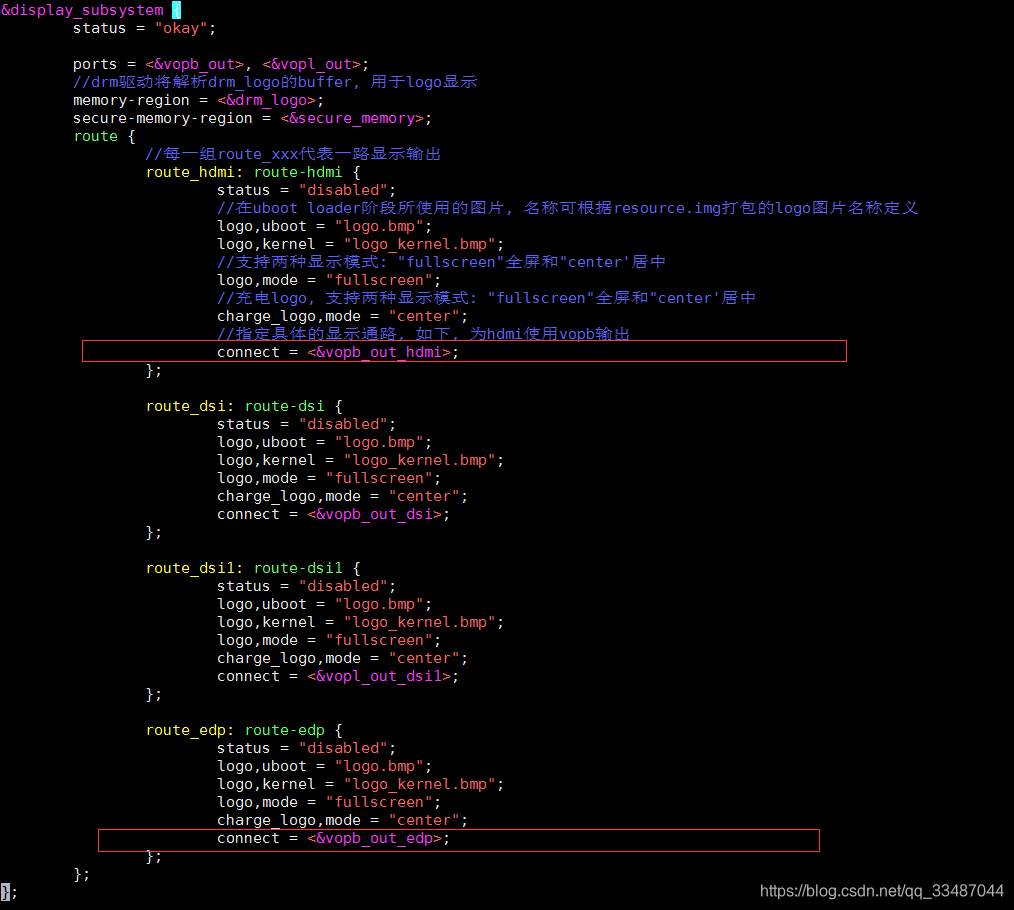Click the <&vopb_out_dsi> connect value

point(374,514)
